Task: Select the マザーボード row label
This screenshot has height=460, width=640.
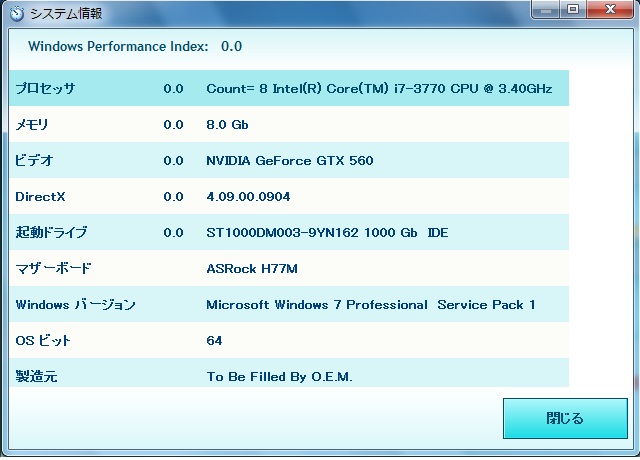Action: click(53, 268)
